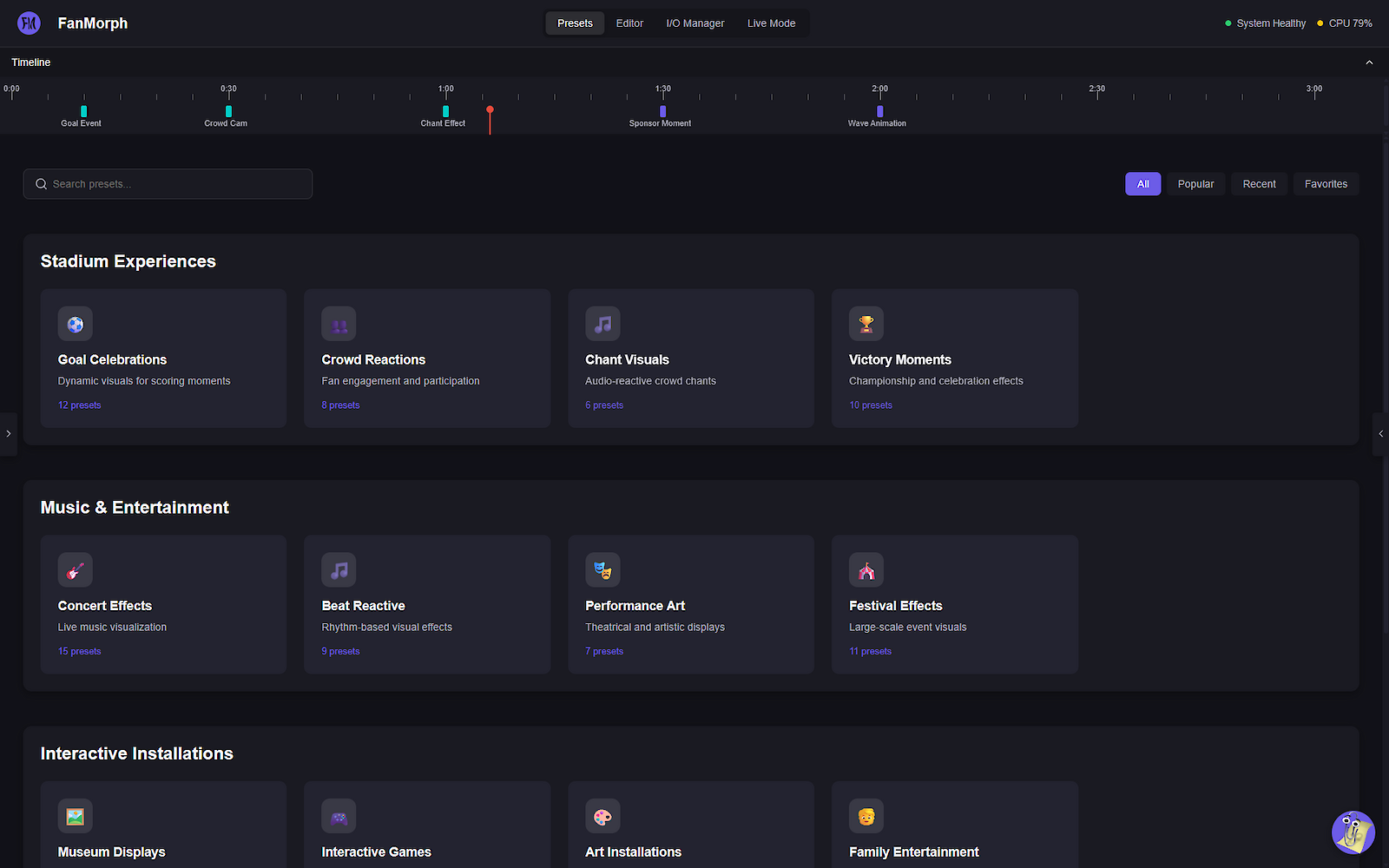Click the trophy Victory Moments icon
Image resolution: width=1389 pixels, height=868 pixels.
pos(866,324)
